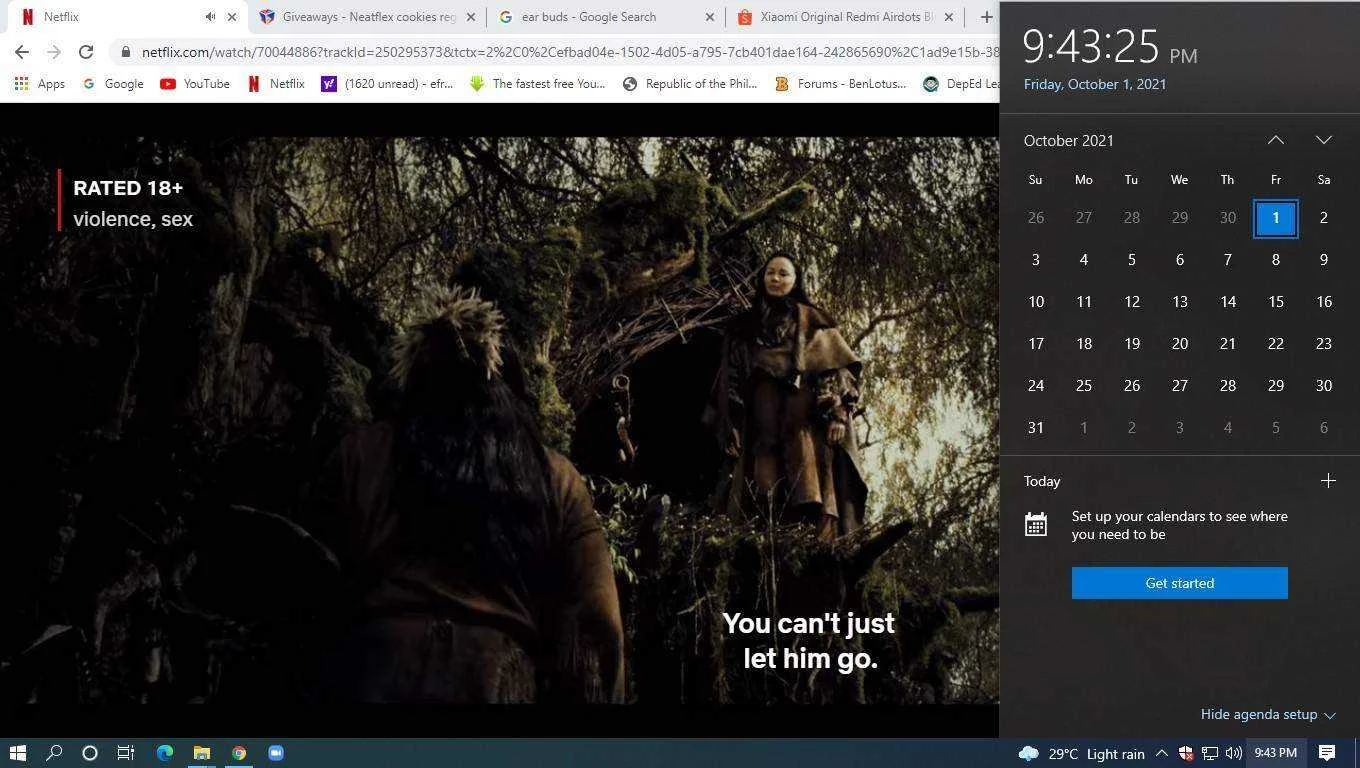The height and width of the screenshot is (768, 1360).
Task: Click Hide agenda setup
Action: tap(1268, 714)
